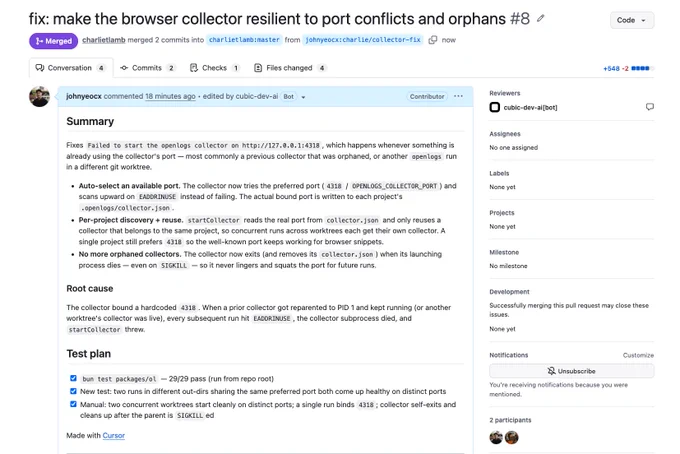Expand the comment edit history dropdown

[x=303, y=97]
